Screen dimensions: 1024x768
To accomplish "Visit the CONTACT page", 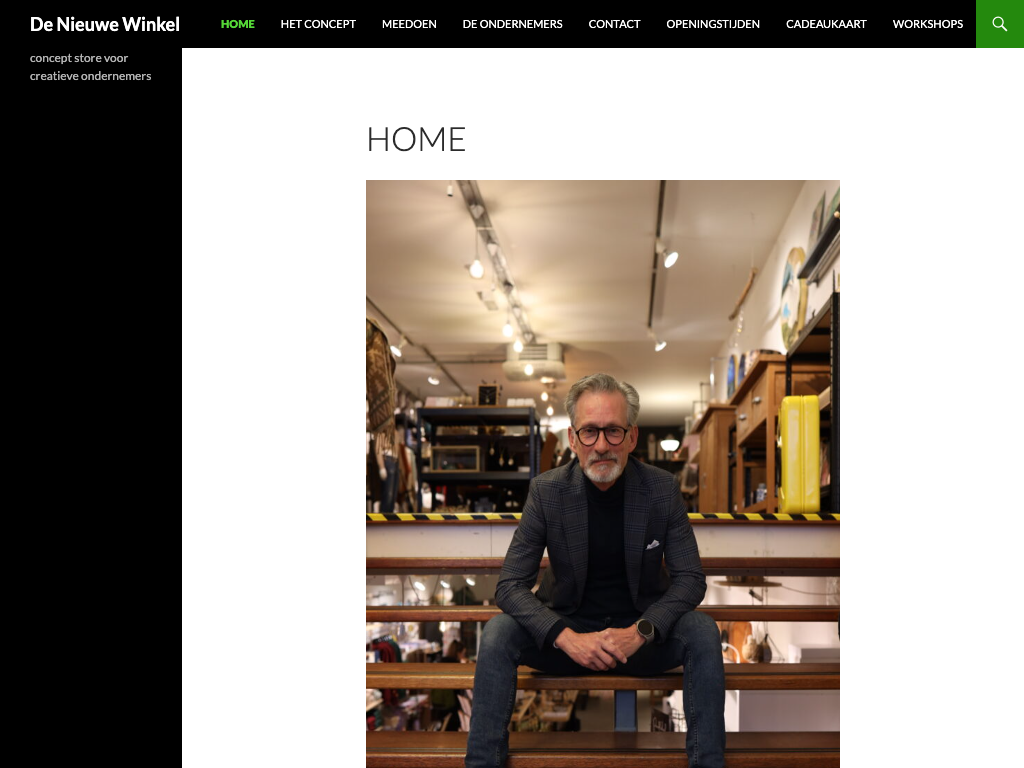I will tap(614, 24).
